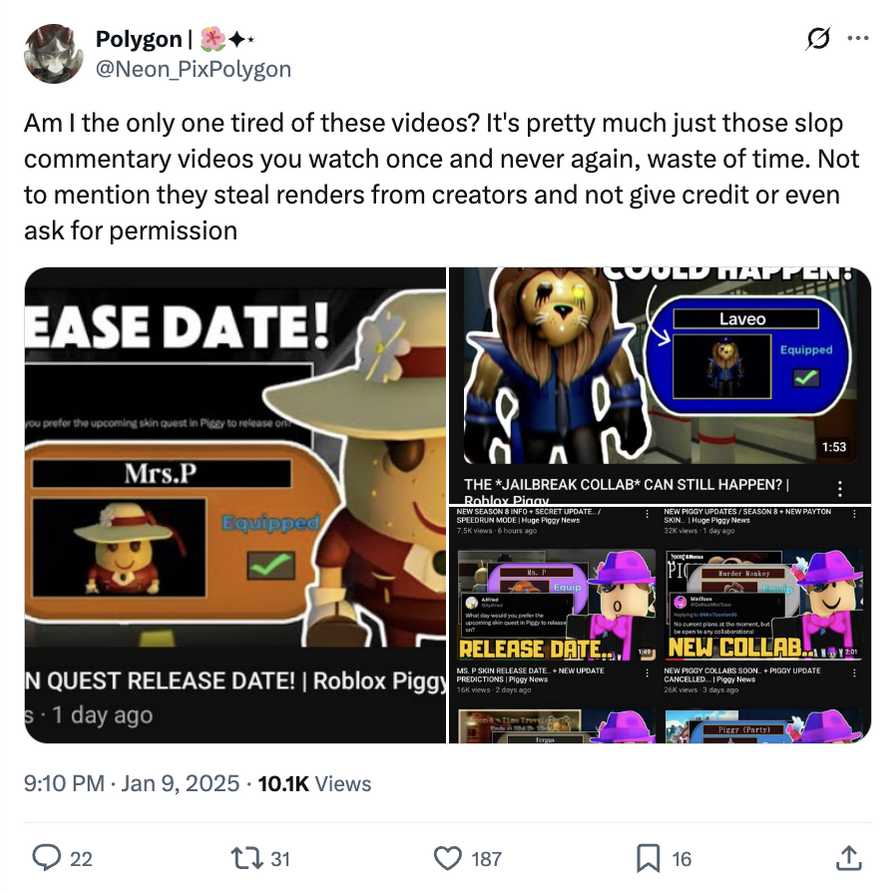Open the Laveo Jailbreak collab image
Image resolution: width=894 pixels, height=894 pixels.
(x=660, y=385)
